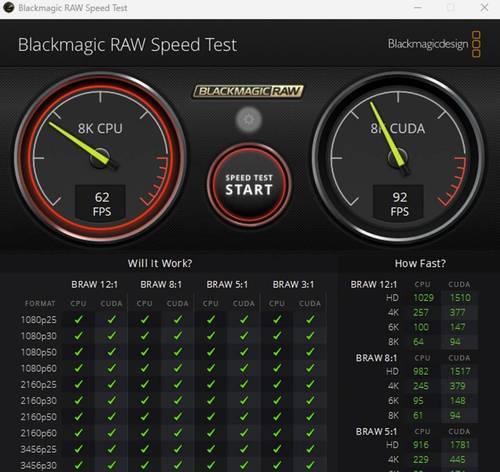Click BRAW 8:1 4K CUDA value 379
The height and width of the screenshot is (472, 500).
pos(457,386)
